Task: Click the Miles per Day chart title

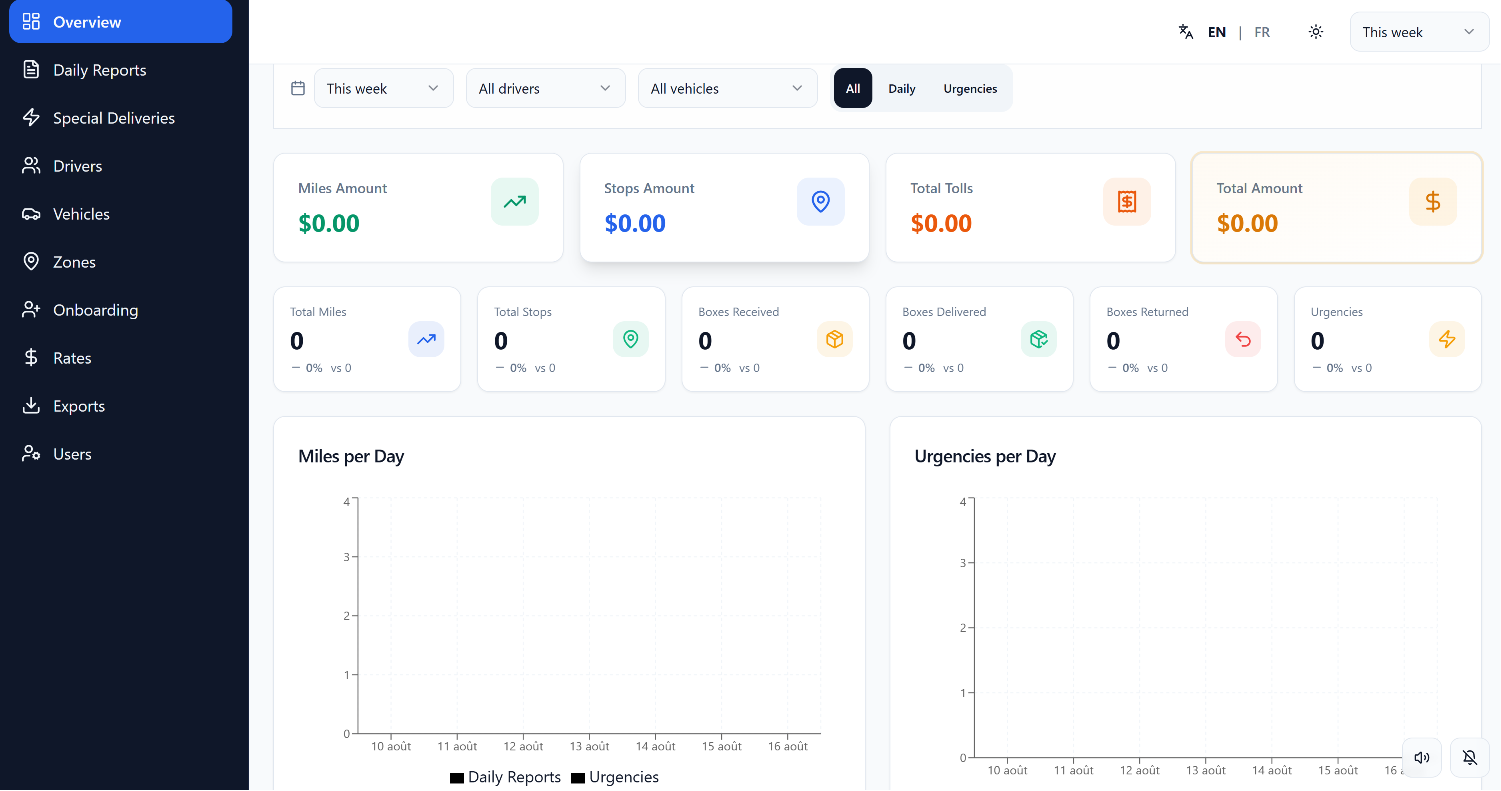Action: point(351,456)
